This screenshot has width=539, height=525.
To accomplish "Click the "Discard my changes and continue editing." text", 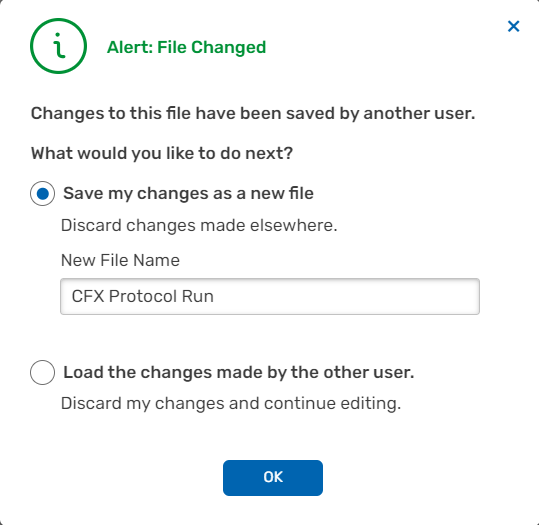I will tap(231, 403).
